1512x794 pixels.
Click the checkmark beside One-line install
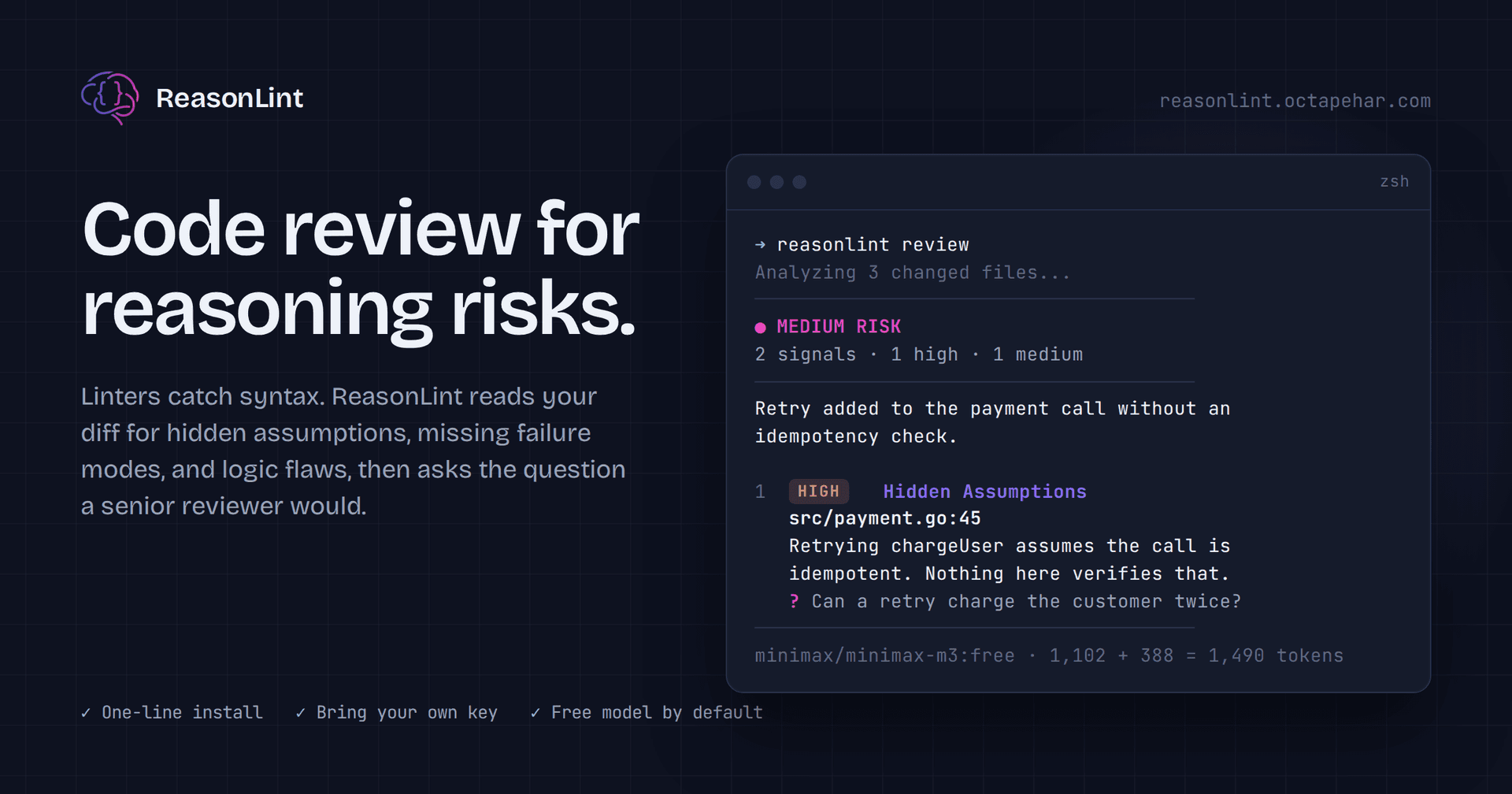pyautogui.click(x=86, y=713)
